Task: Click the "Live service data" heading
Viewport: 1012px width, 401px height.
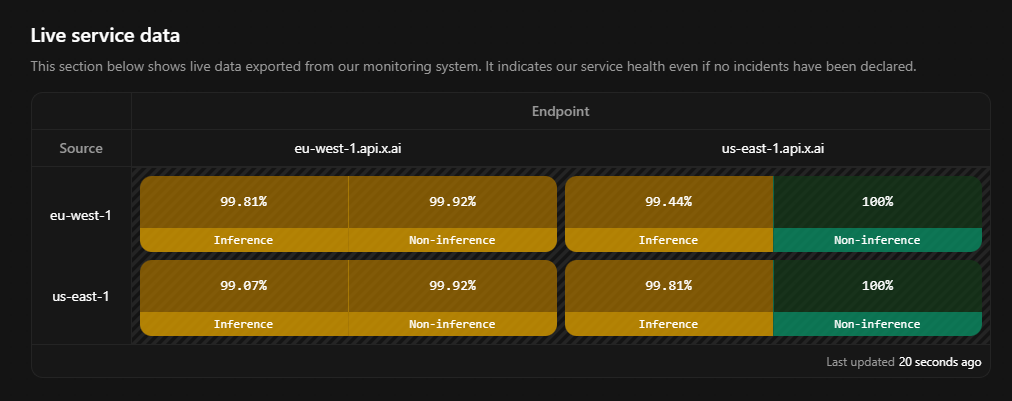Action: tap(105, 35)
